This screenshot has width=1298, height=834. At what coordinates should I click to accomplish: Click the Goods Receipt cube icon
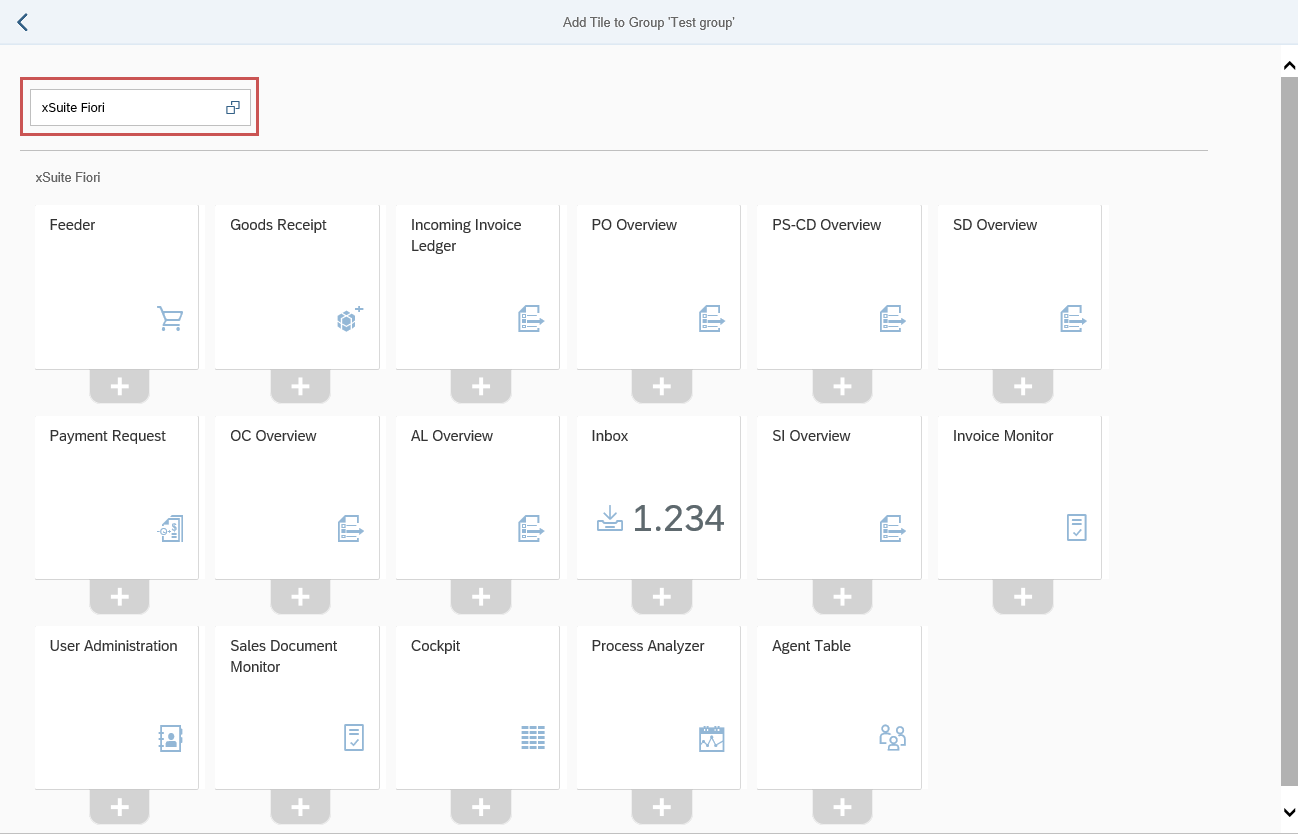pos(349,319)
